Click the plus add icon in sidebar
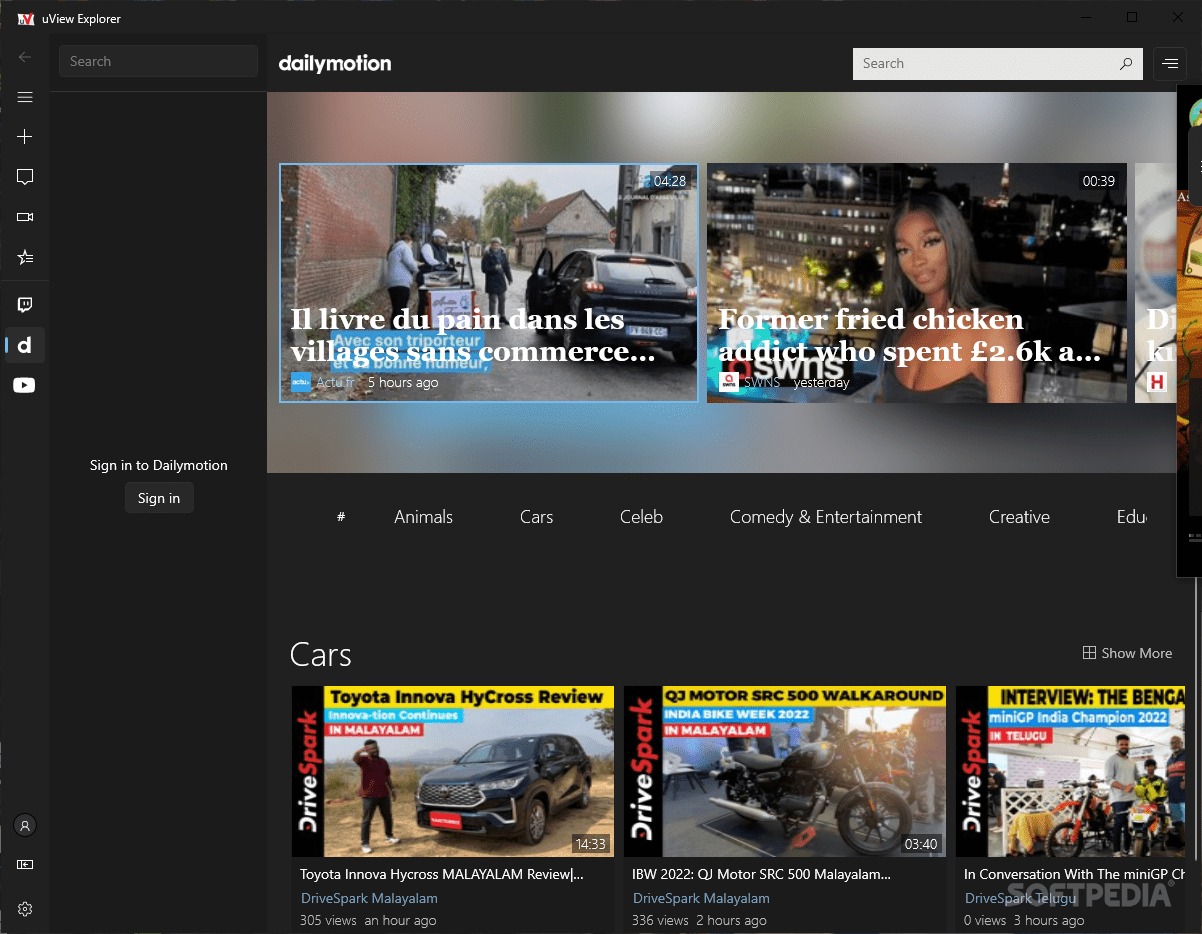1202x934 pixels. click(25, 137)
